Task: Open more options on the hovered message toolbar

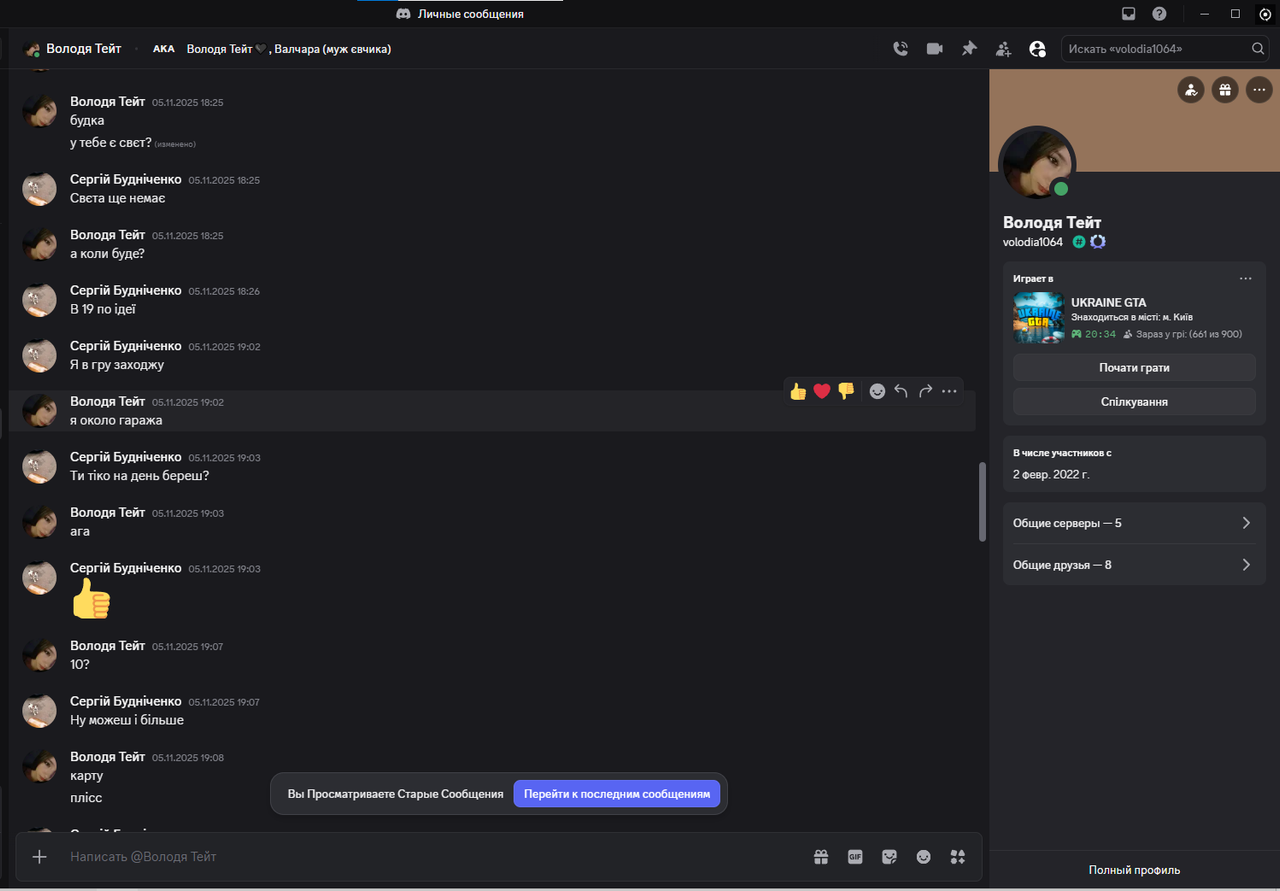Action: (949, 391)
